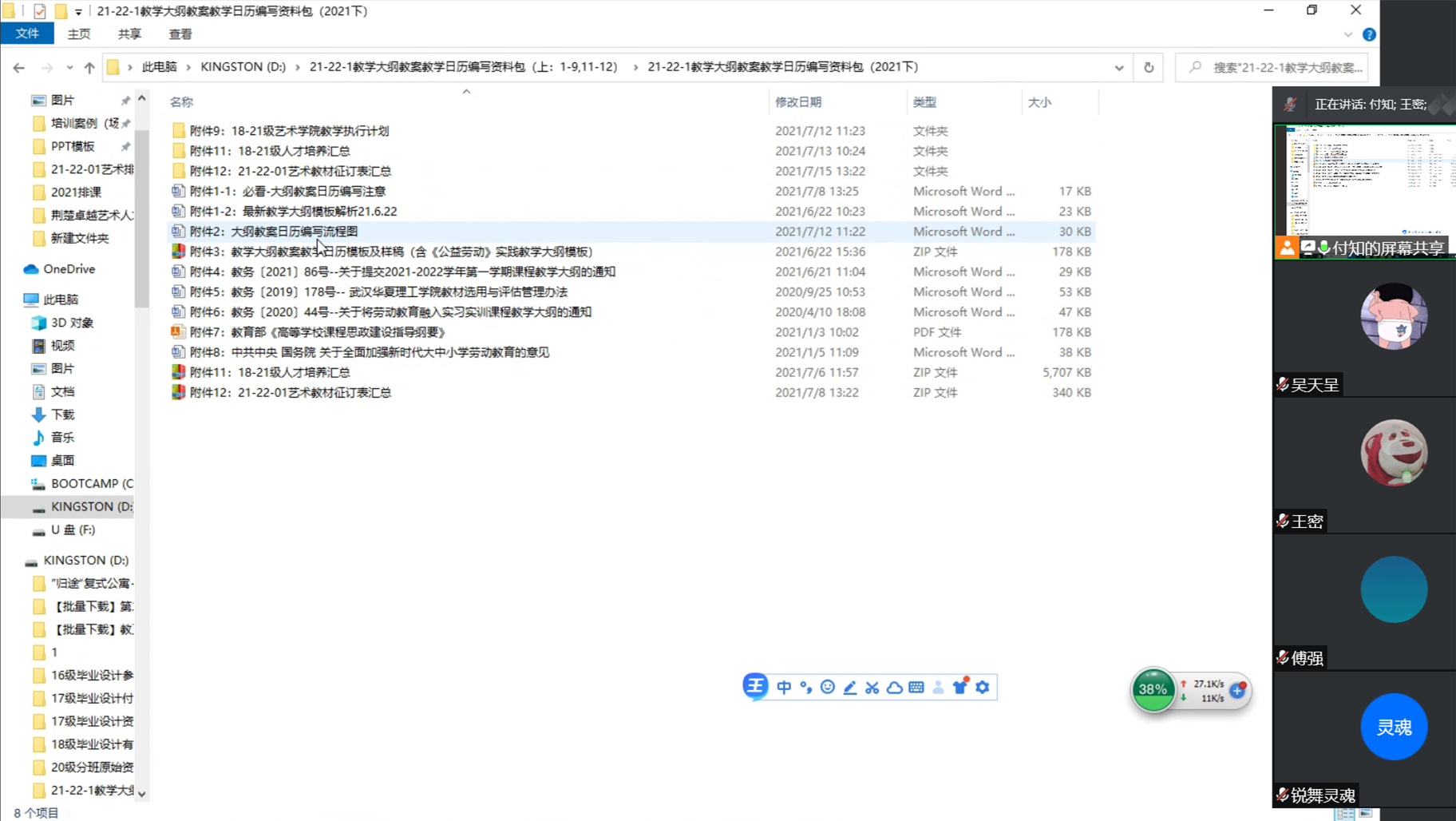The width and height of the screenshot is (1456, 821).
Task: Click KINGSTON (D:) in the breadcrumb path
Action: pyautogui.click(x=243, y=67)
